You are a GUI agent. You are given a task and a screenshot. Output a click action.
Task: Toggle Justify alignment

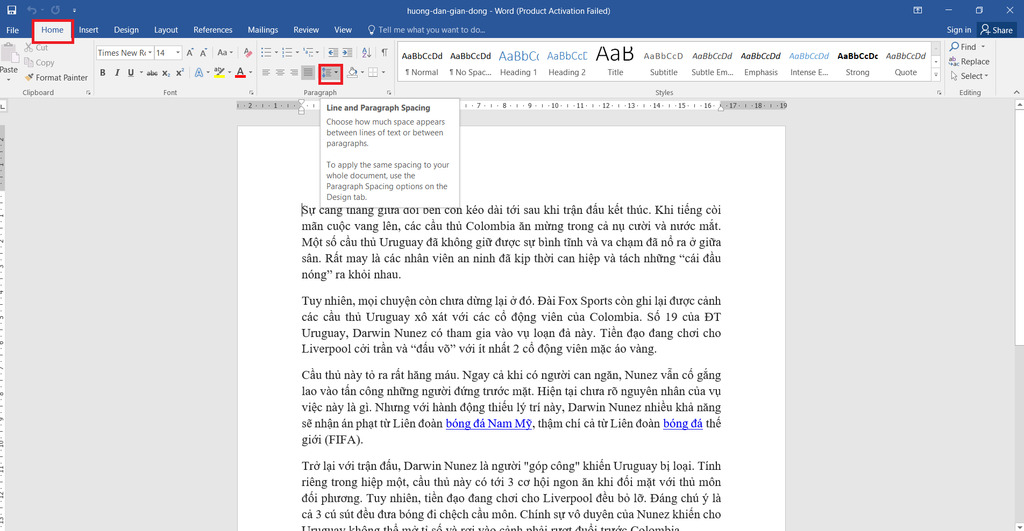308,72
